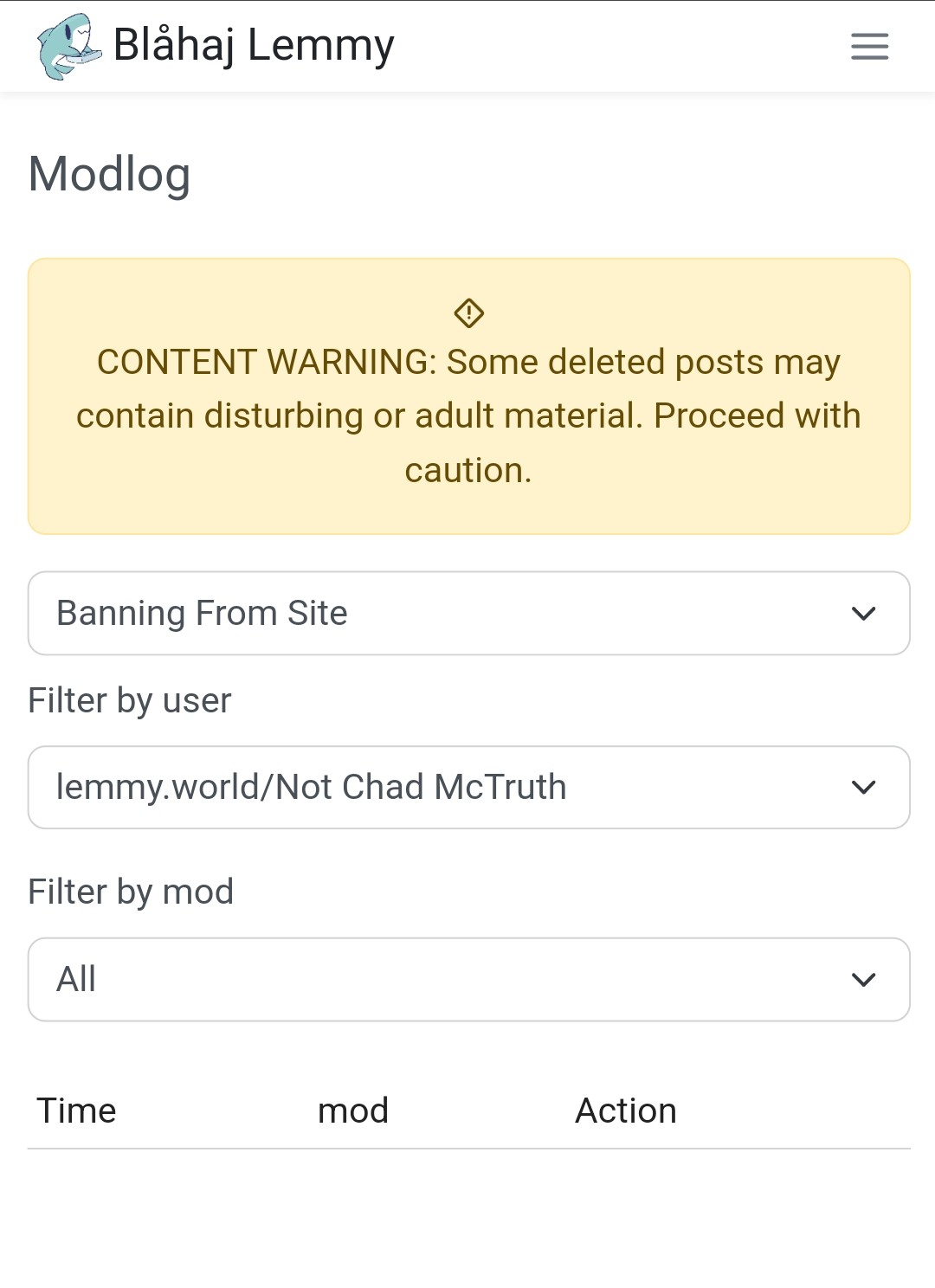Screen dimensions: 935x1288
Task: Open the hamburger navigation menu
Action: 869,47
